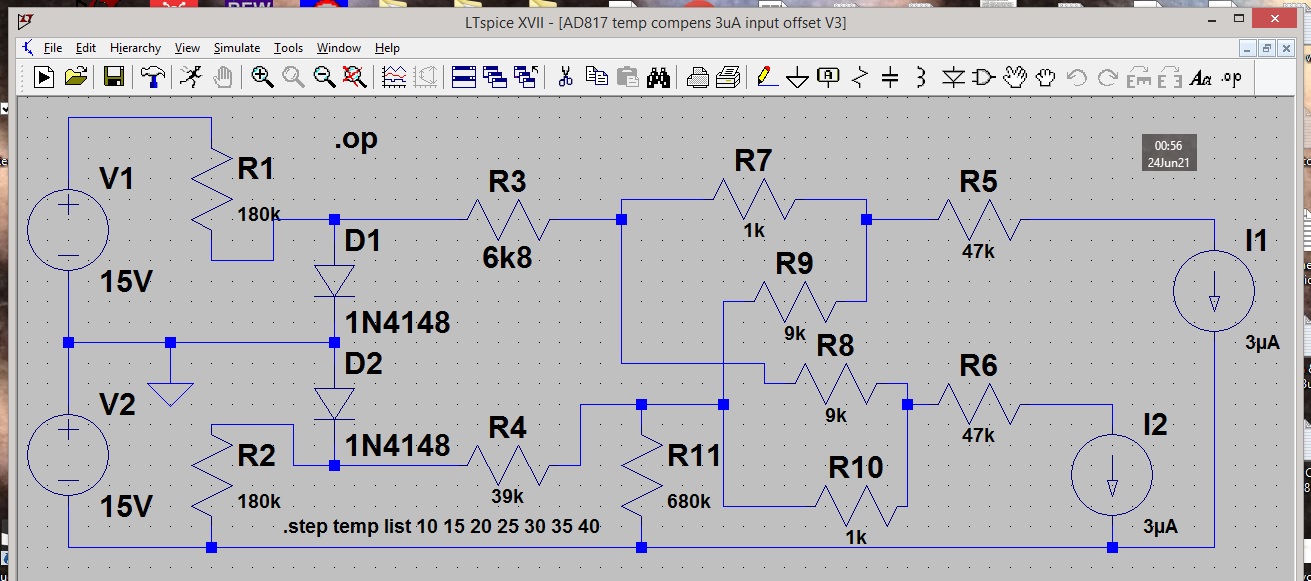Screen dimensions: 1311x581
Task: Select the Copy tool
Action: pyautogui.click(x=597, y=77)
